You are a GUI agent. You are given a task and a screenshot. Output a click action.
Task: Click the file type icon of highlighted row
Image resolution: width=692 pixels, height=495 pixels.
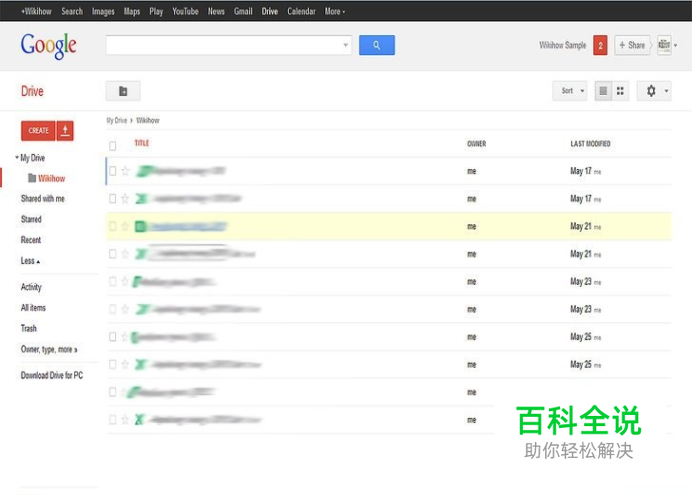[x=140, y=226]
